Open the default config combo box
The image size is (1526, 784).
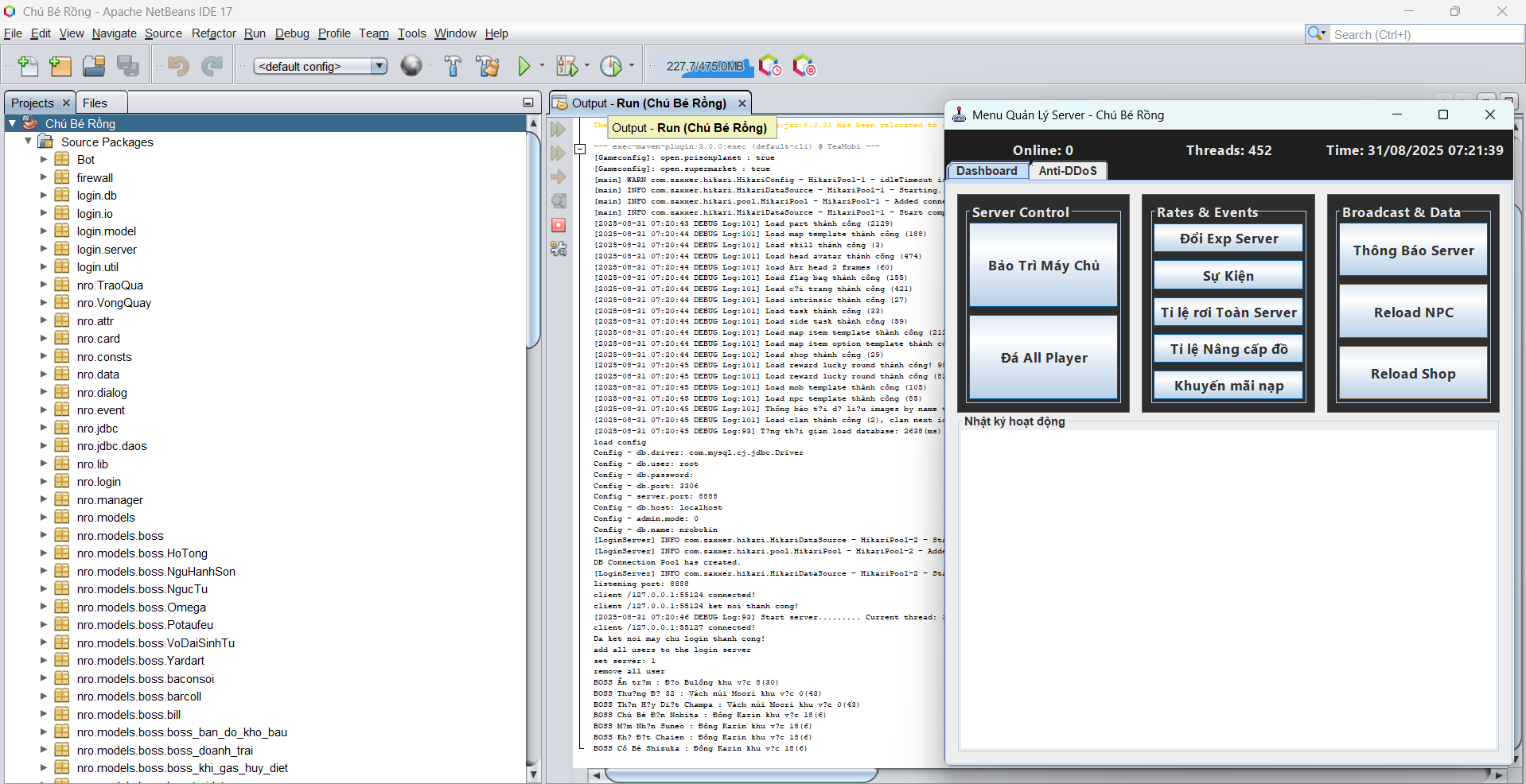[x=321, y=66]
